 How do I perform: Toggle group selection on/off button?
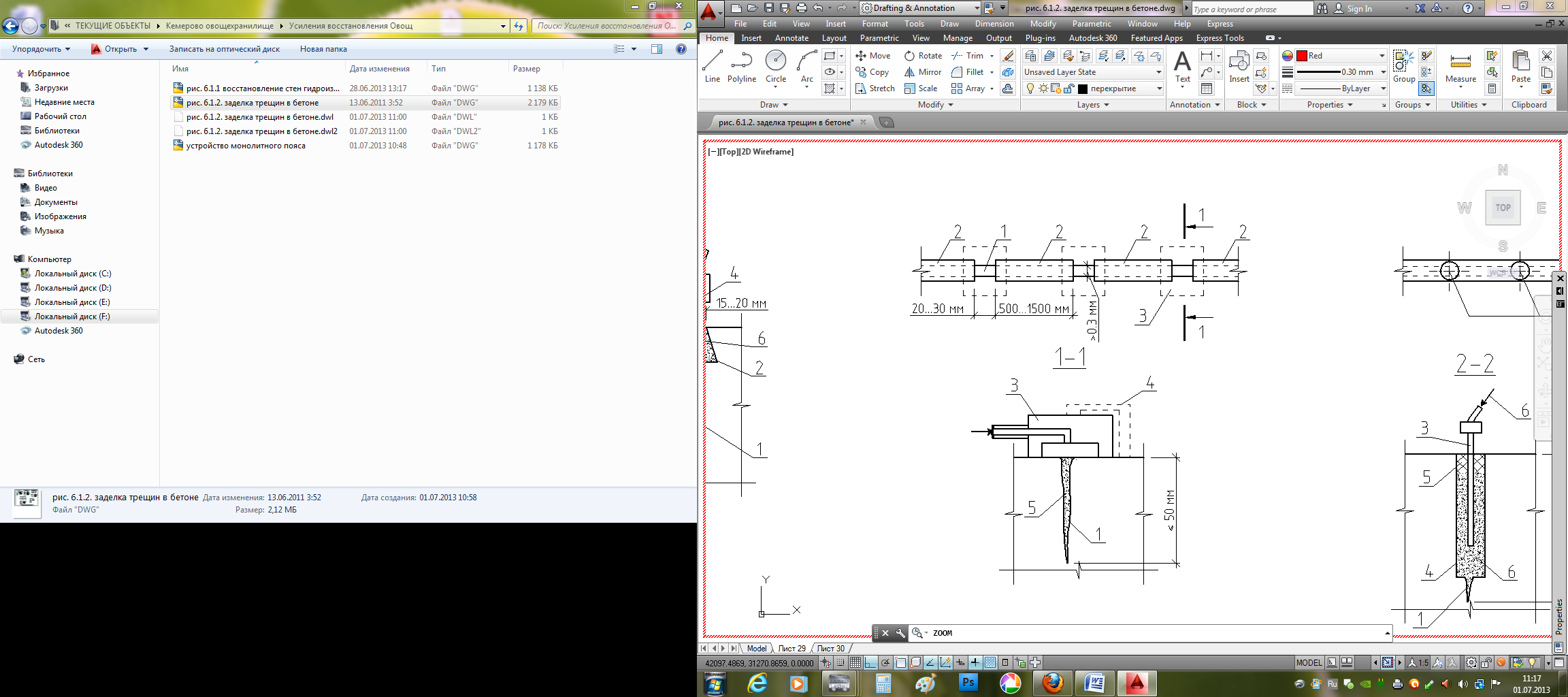click(1426, 88)
